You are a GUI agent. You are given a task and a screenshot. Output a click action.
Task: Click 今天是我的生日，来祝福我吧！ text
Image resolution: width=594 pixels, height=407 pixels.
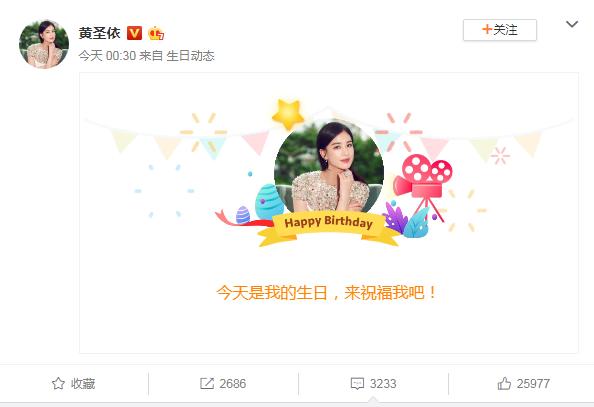[x=327, y=293]
